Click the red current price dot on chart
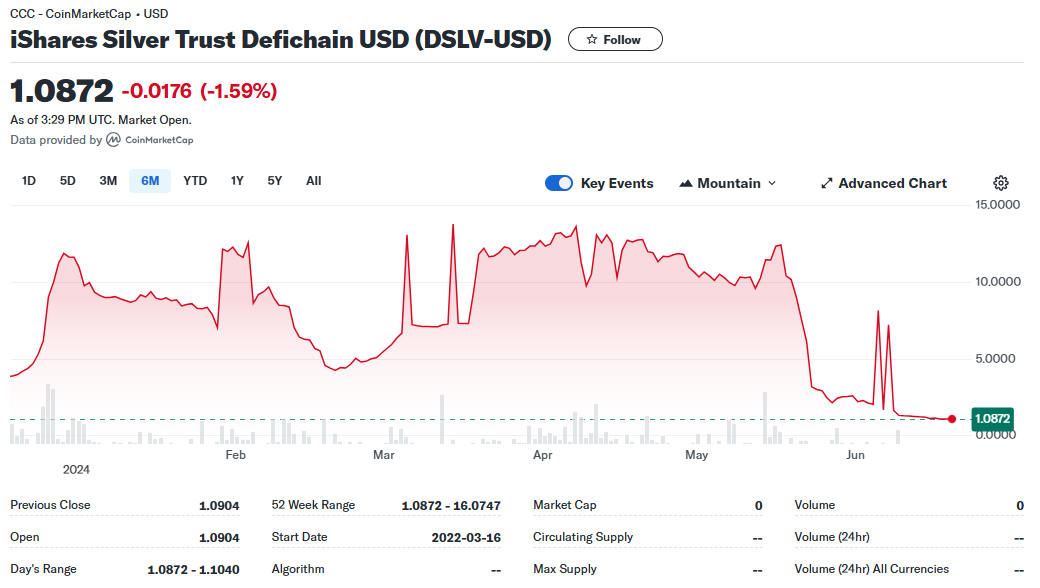Image resolution: width=1040 pixels, height=588 pixels. pyautogui.click(x=952, y=419)
